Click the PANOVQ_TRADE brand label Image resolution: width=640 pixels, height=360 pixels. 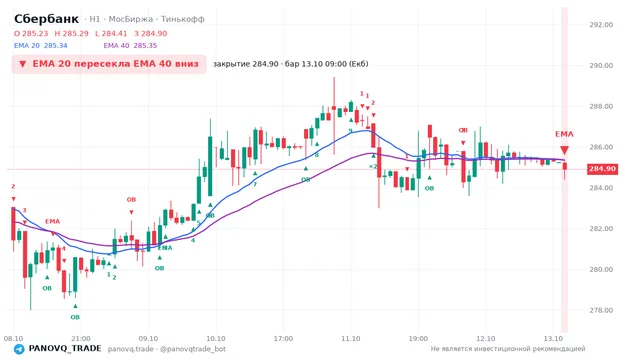point(65,349)
